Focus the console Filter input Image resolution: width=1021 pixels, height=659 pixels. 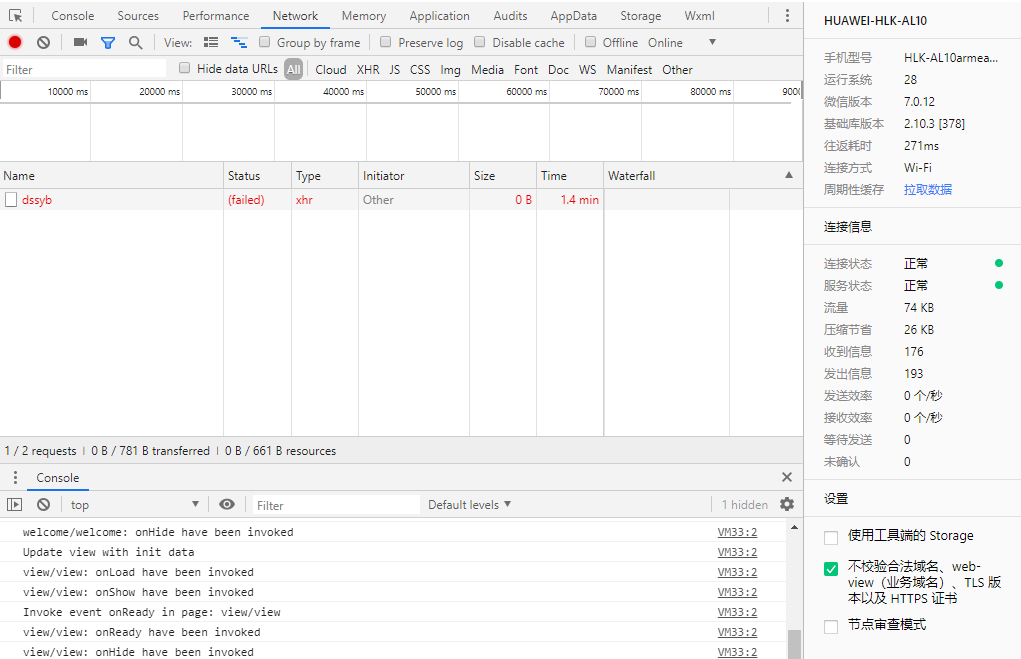point(336,505)
